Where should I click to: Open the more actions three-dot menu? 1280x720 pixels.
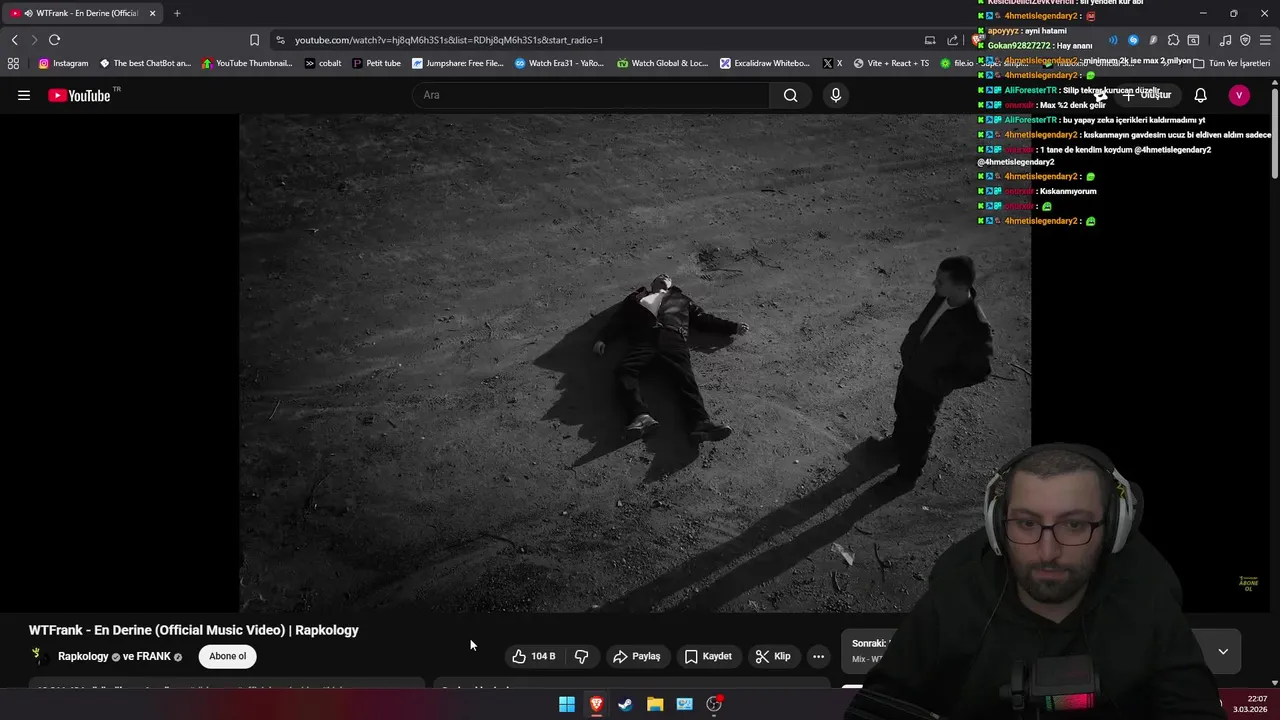(818, 656)
